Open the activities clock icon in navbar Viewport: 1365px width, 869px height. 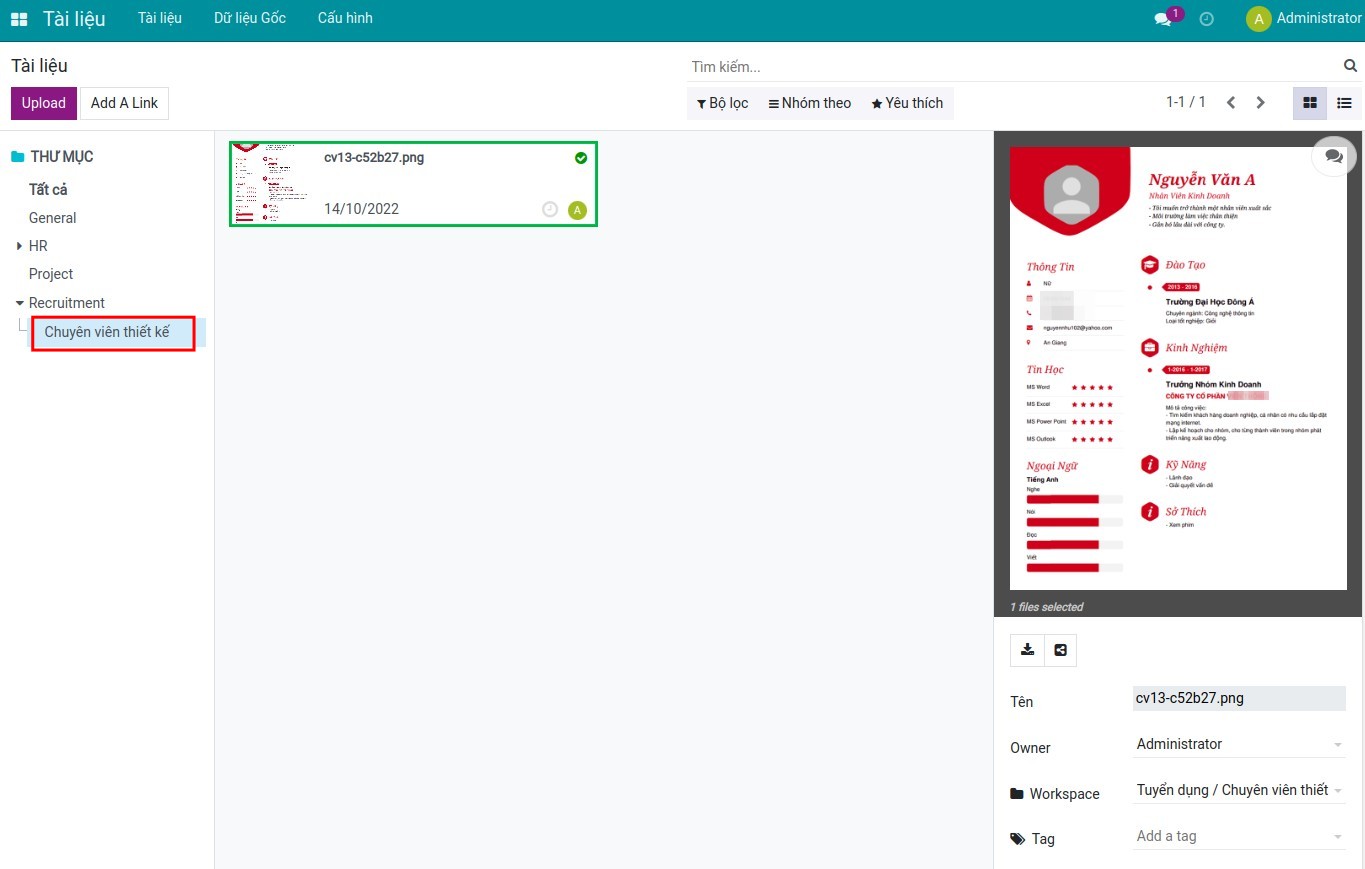(1207, 19)
